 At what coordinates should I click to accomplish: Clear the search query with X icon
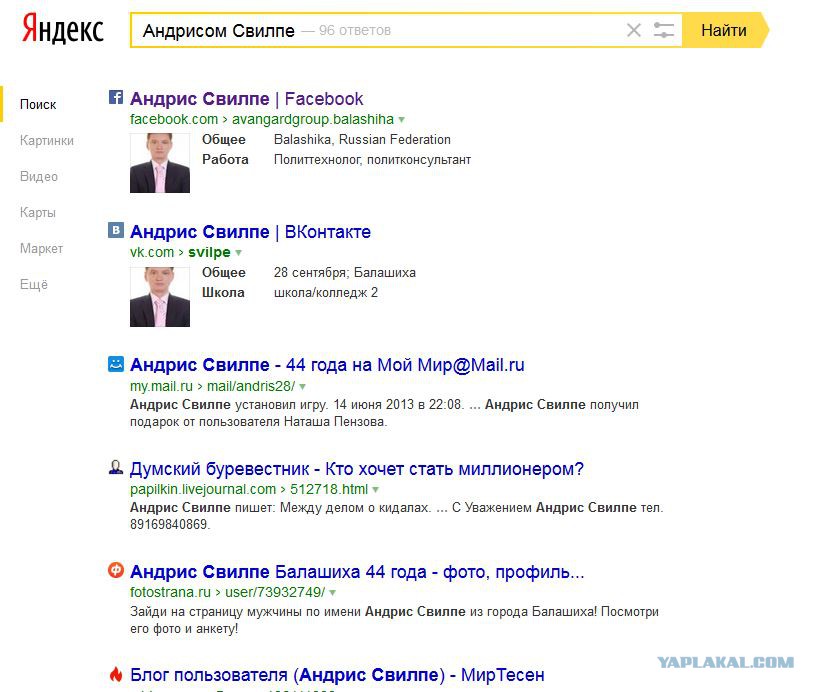click(633, 30)
